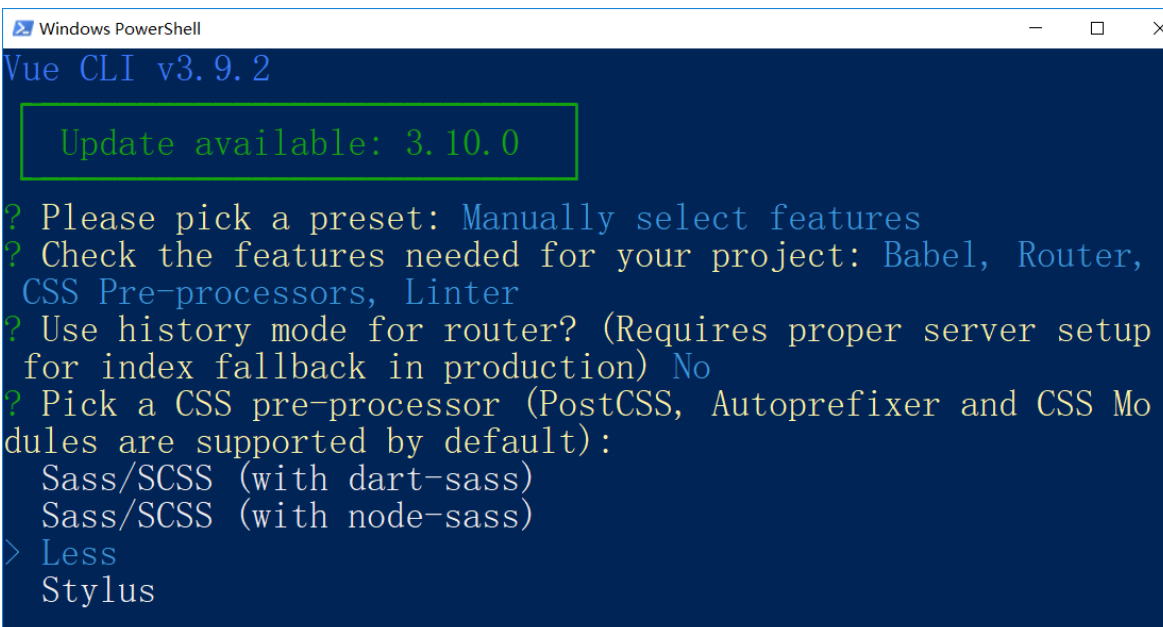Maximize the Windows PowerShell window

(1097, 28)
